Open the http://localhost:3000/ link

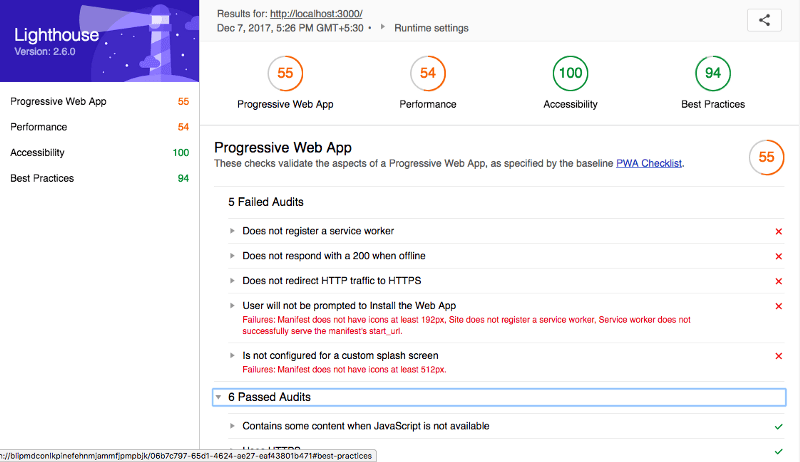pyautogui.click(x=316, y=14)
